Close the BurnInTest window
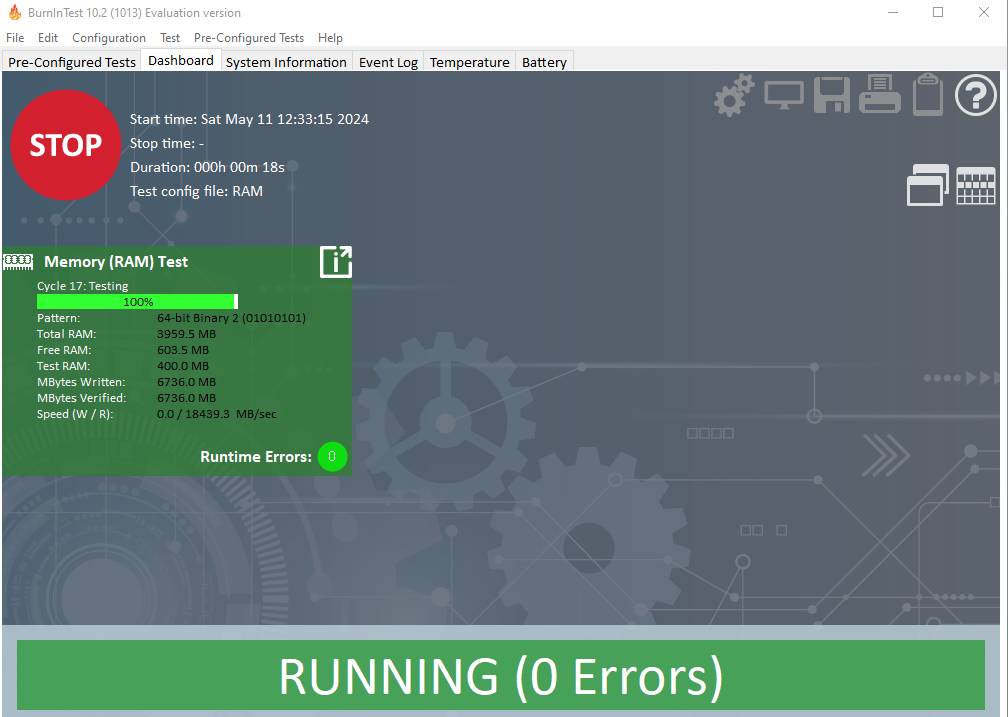 click(984, 12)
